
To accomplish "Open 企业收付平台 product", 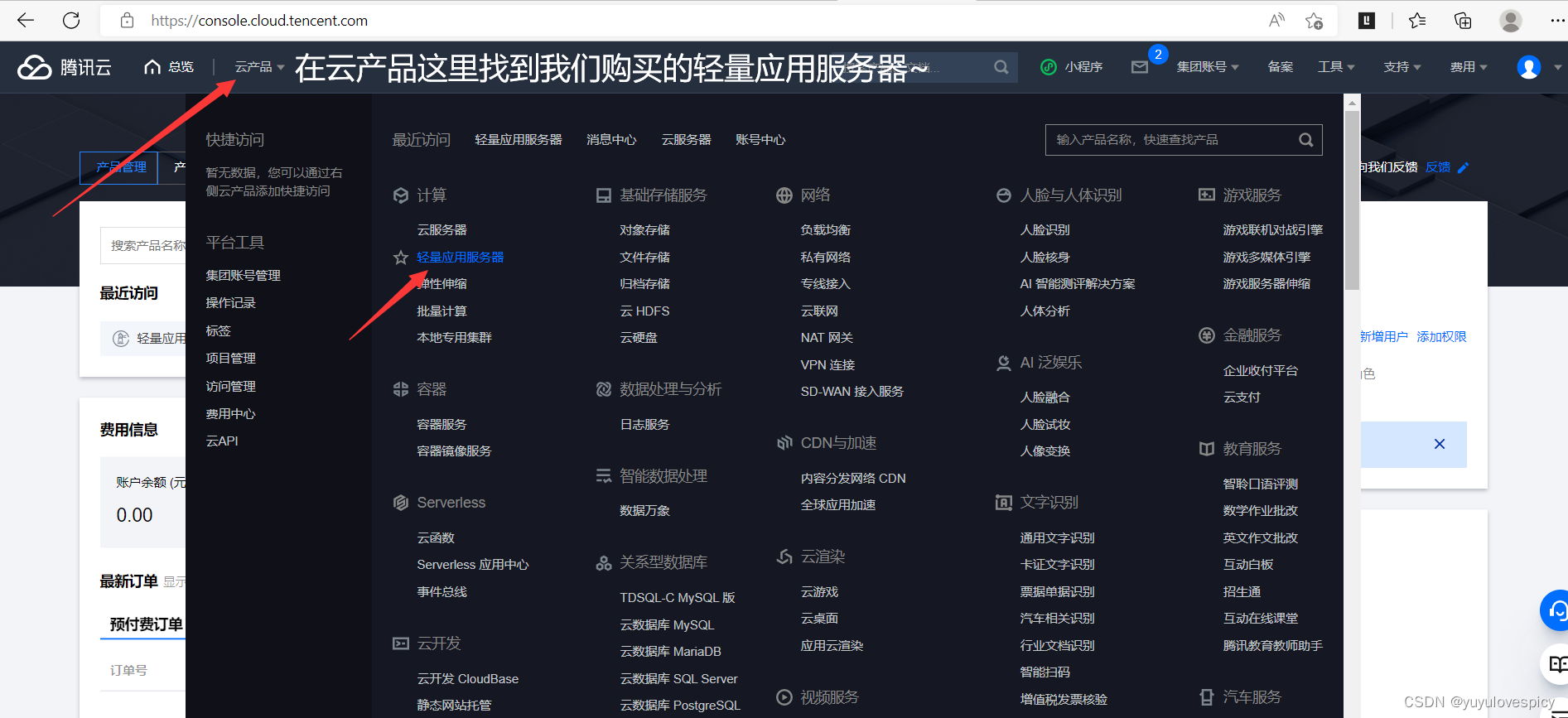I will point(1261,371).
